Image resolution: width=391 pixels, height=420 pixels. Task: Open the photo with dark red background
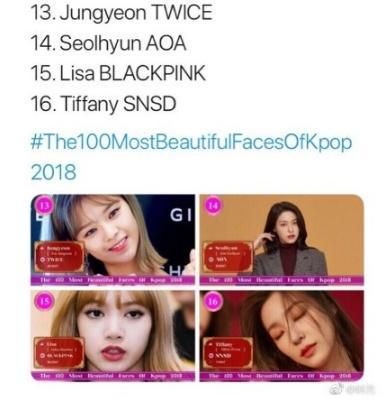(282, 335)
